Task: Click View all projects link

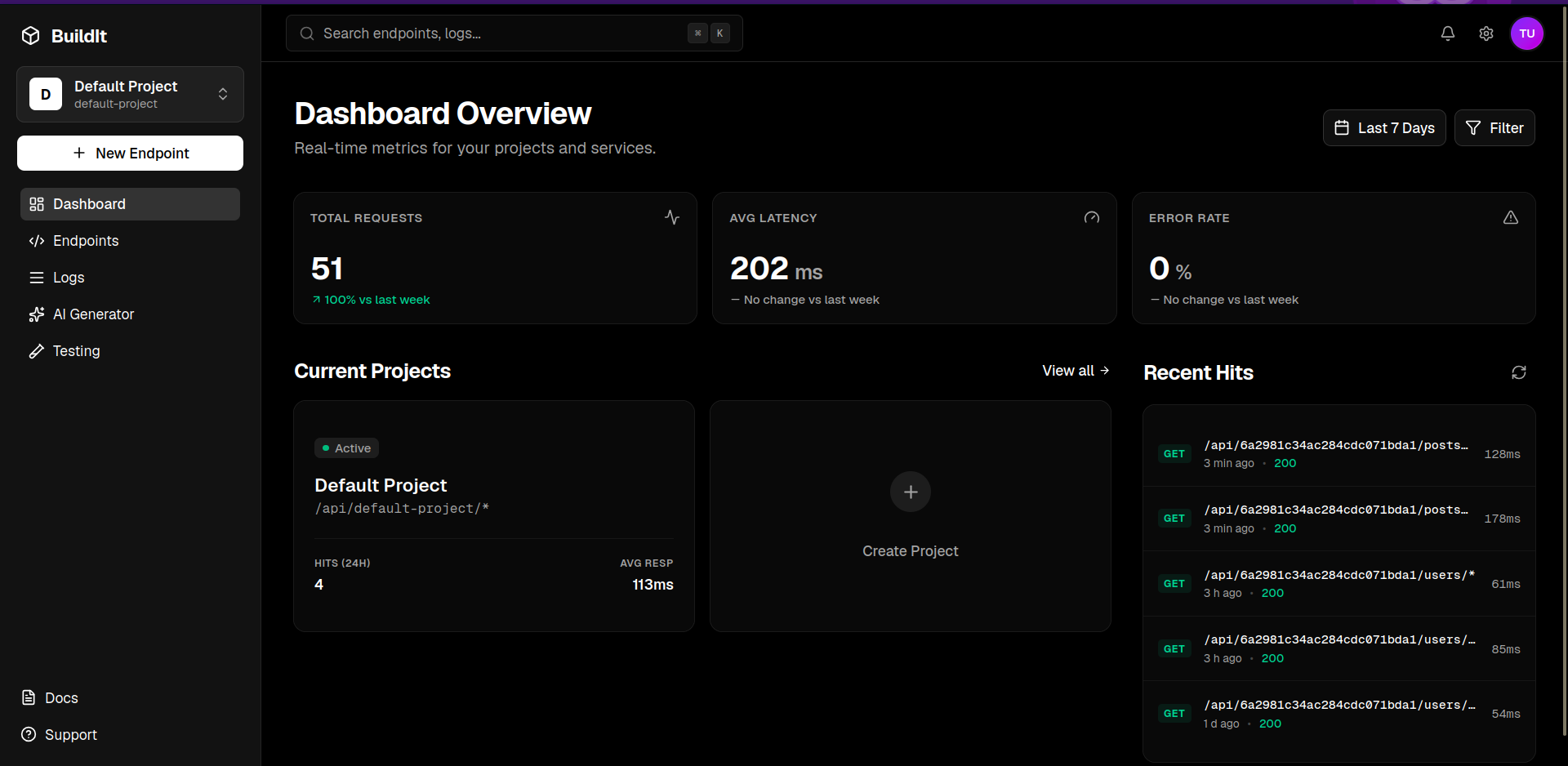Action: [1076, 371]
